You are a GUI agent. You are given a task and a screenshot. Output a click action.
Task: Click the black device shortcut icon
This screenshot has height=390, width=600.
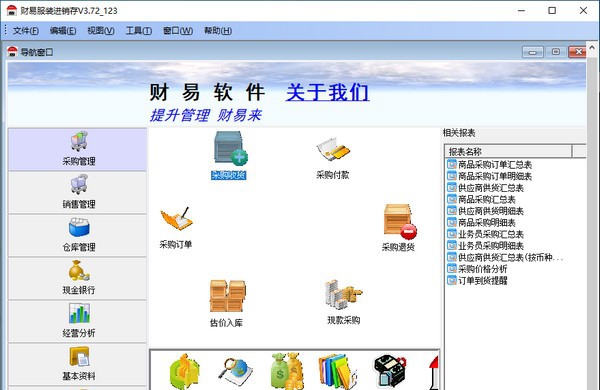(390, 371)
